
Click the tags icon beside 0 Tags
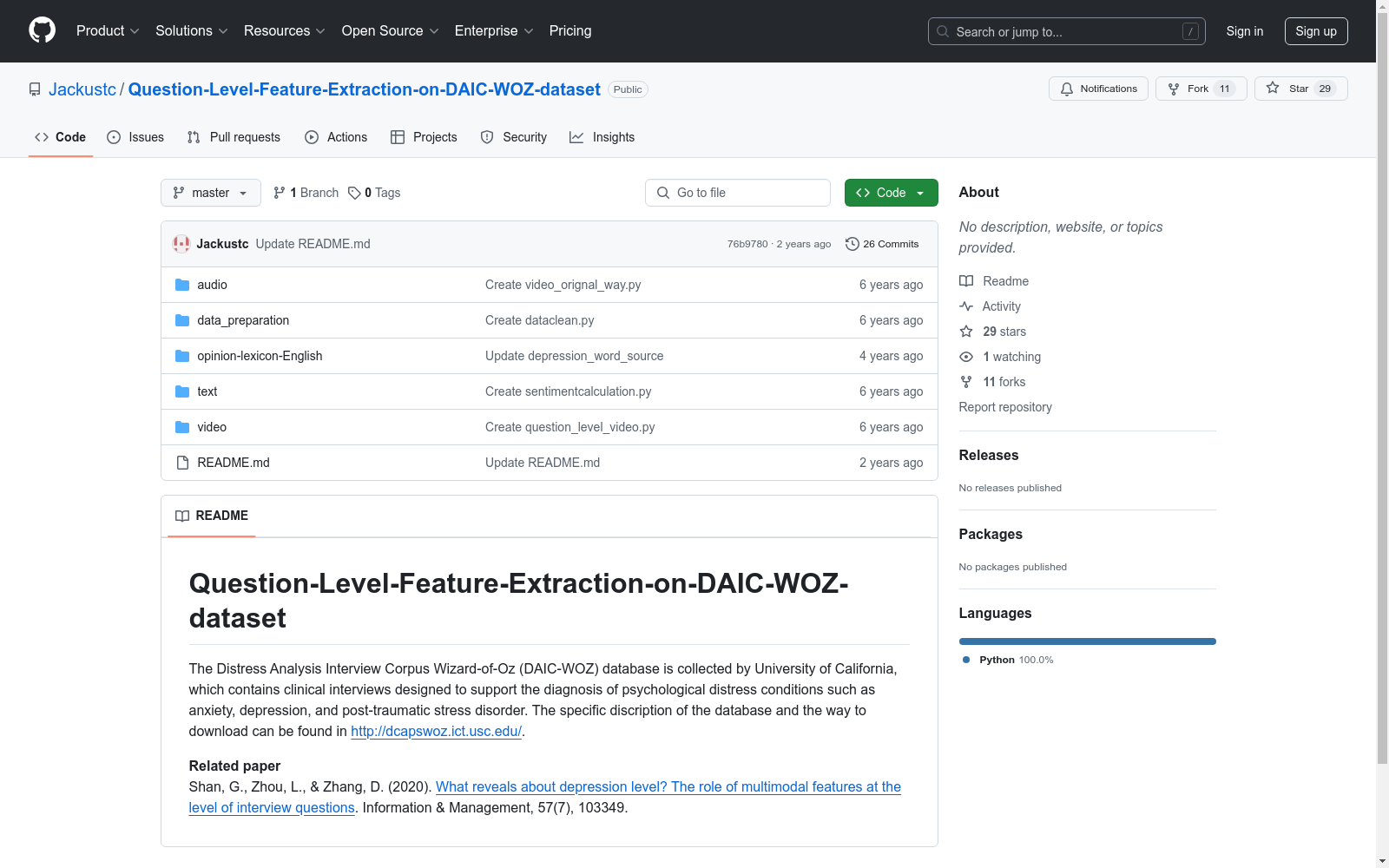pos(354,193)
